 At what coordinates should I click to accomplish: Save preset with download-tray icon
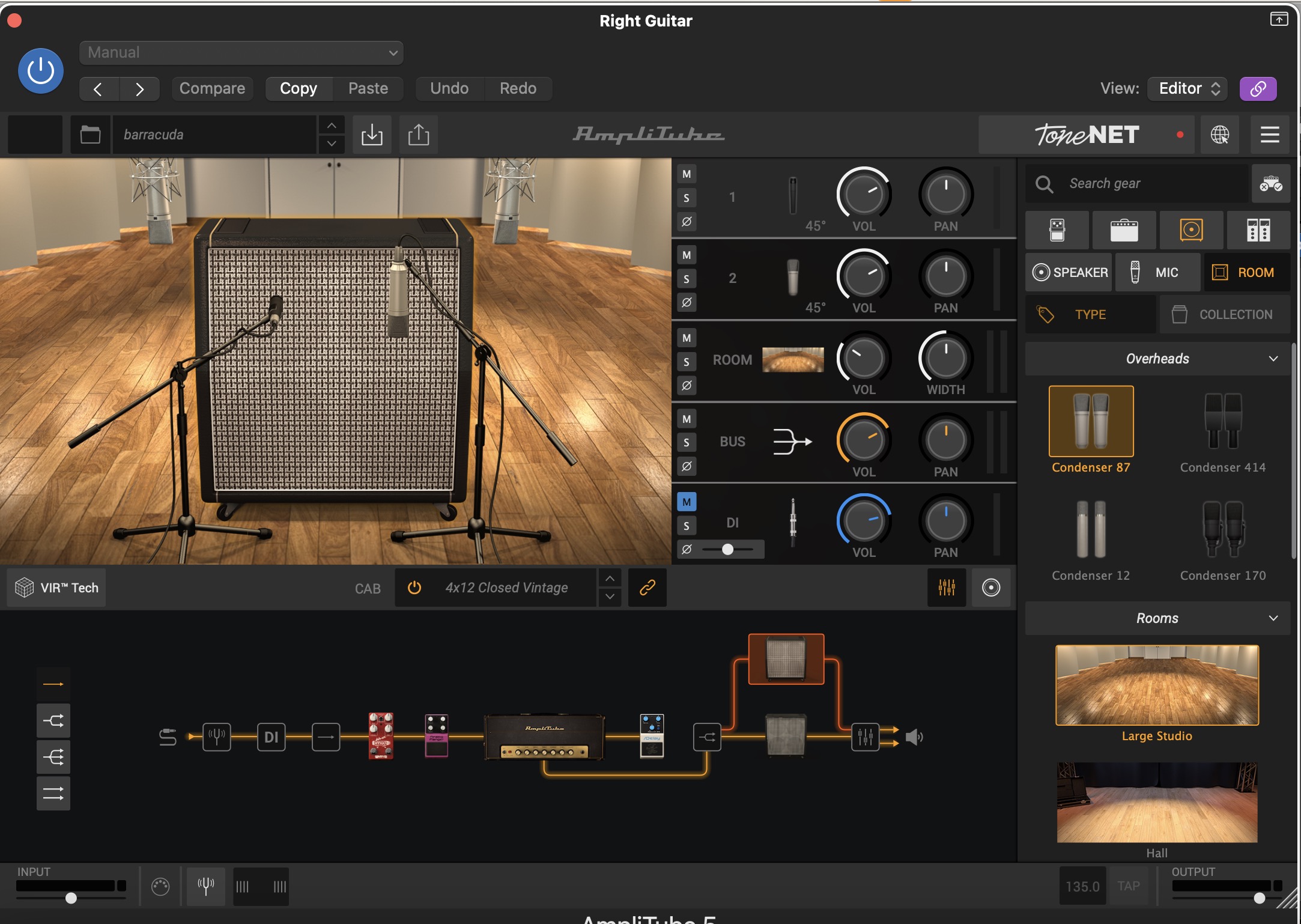pos(372,135)
